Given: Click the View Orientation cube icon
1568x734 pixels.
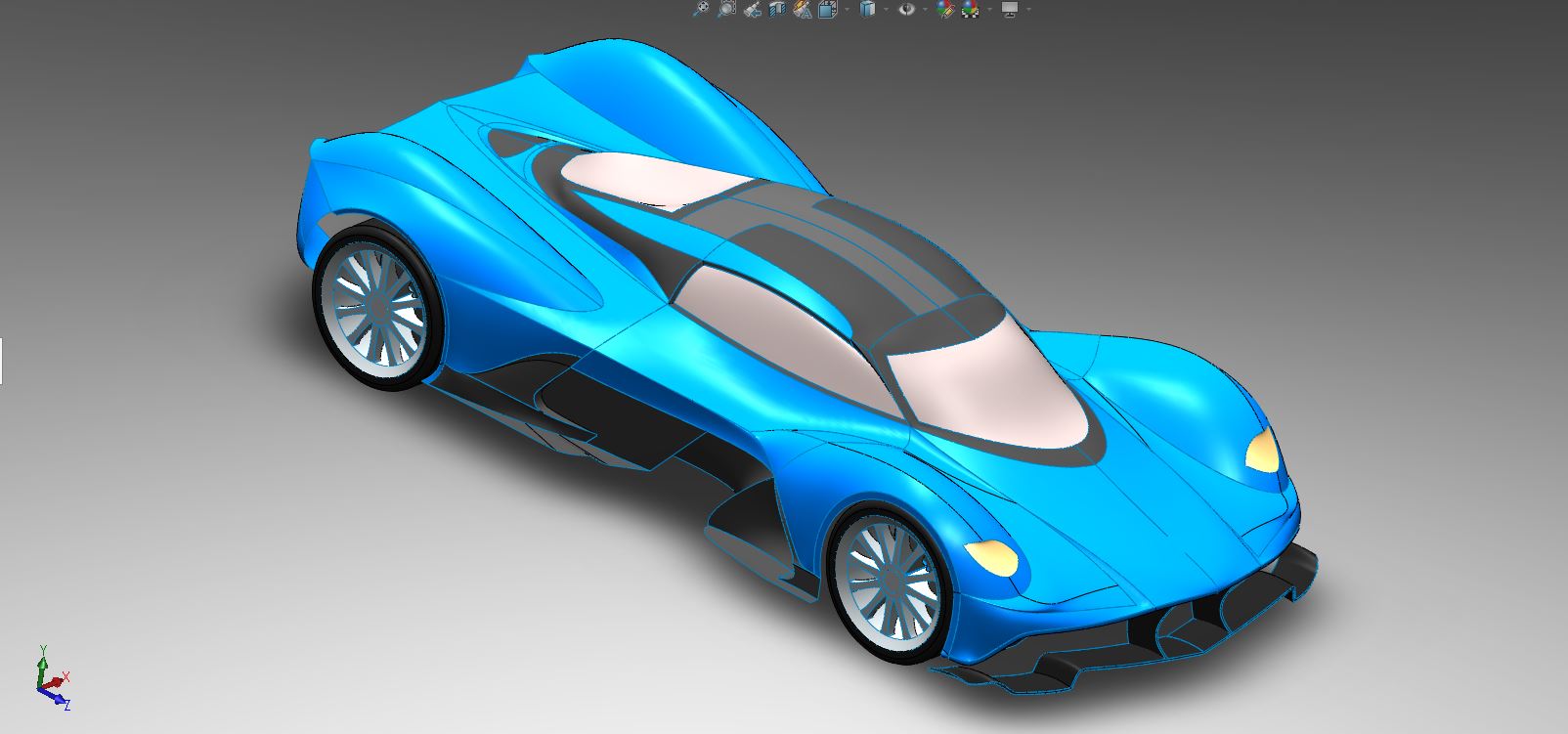Looking at the screenshot, I should [x=828, y=9].
